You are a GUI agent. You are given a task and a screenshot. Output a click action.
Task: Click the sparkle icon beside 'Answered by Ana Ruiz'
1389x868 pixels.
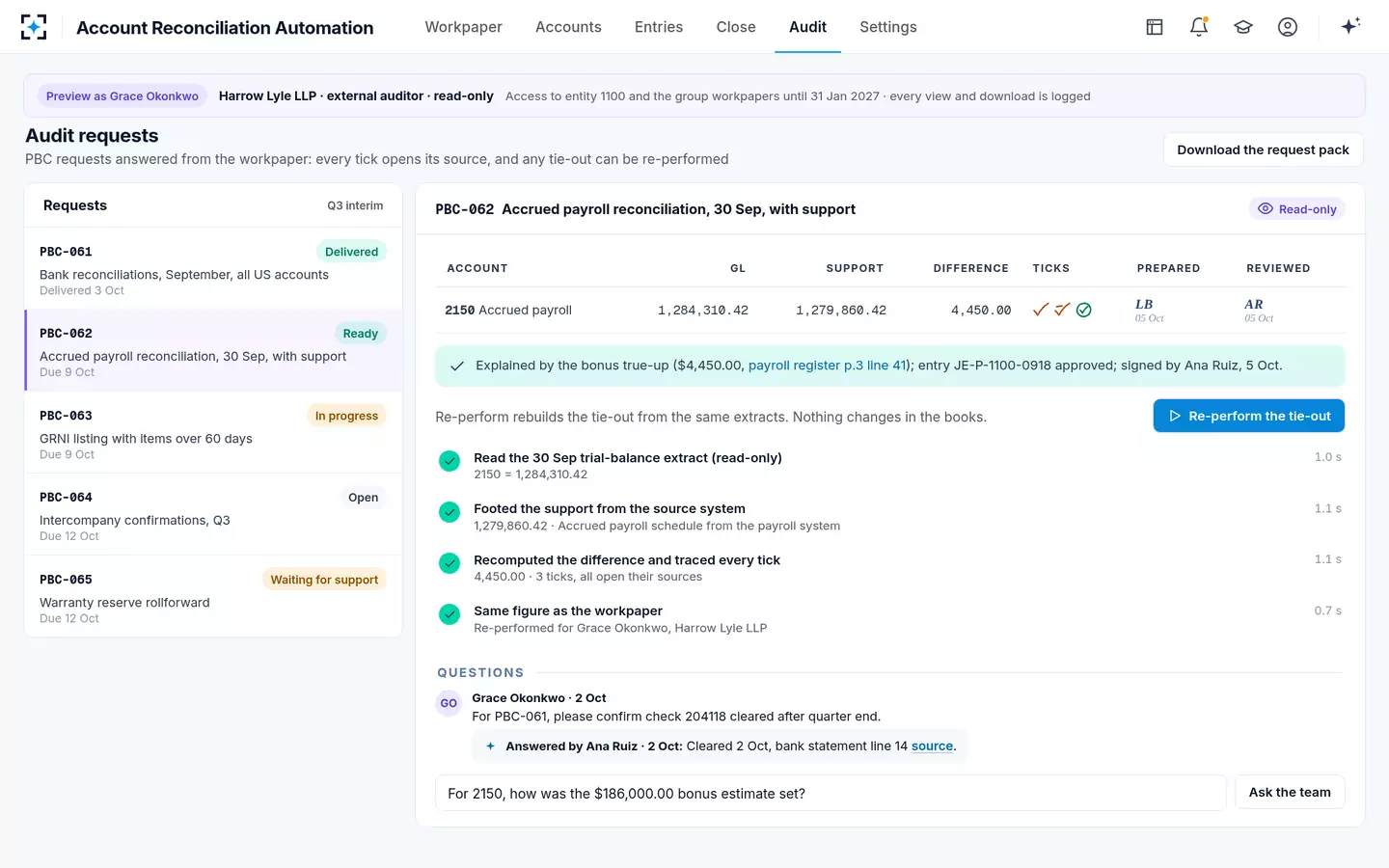(x=490, y=746)
